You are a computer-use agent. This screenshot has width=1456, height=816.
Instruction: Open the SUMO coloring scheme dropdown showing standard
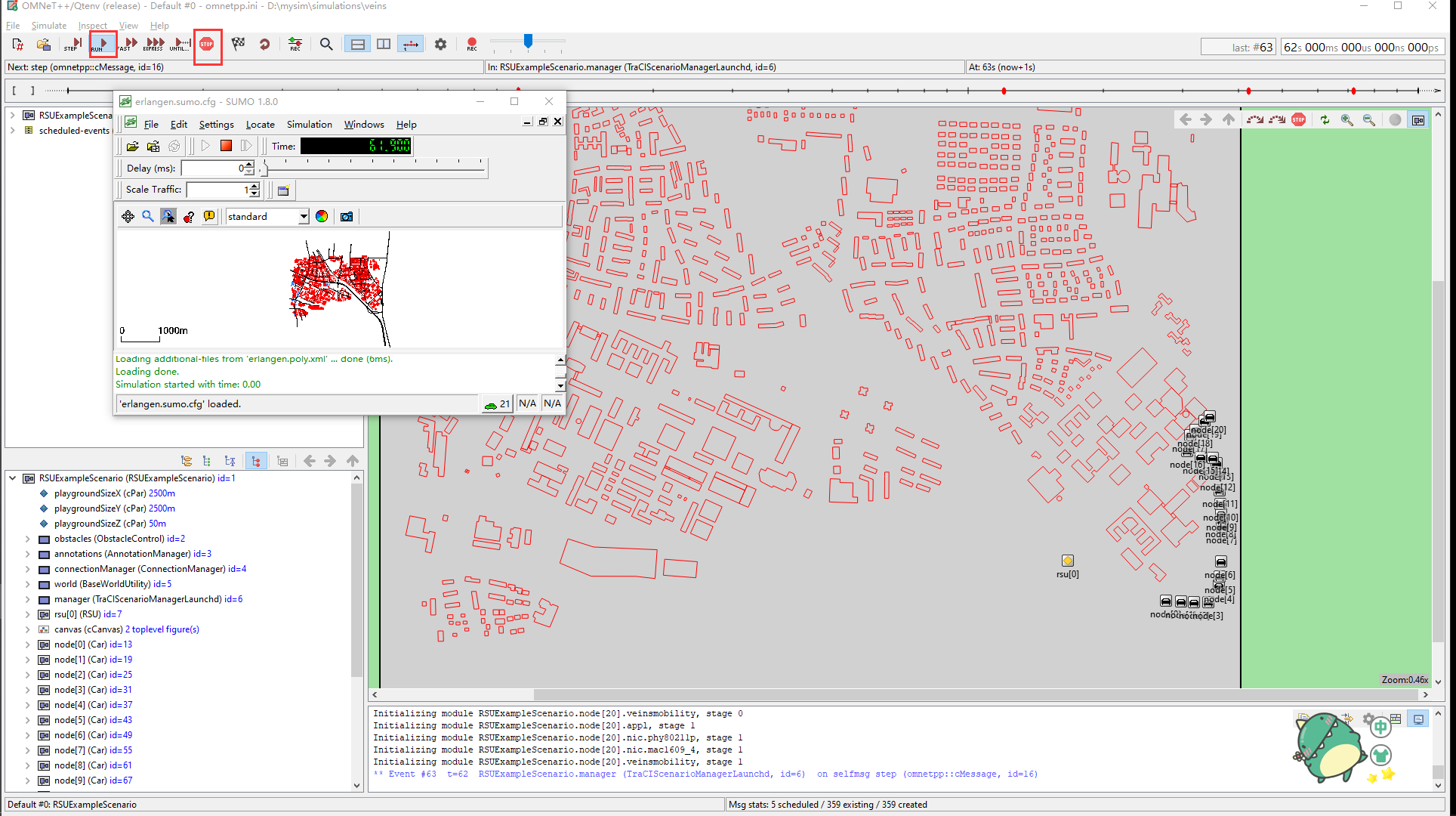tap(267, 217)
